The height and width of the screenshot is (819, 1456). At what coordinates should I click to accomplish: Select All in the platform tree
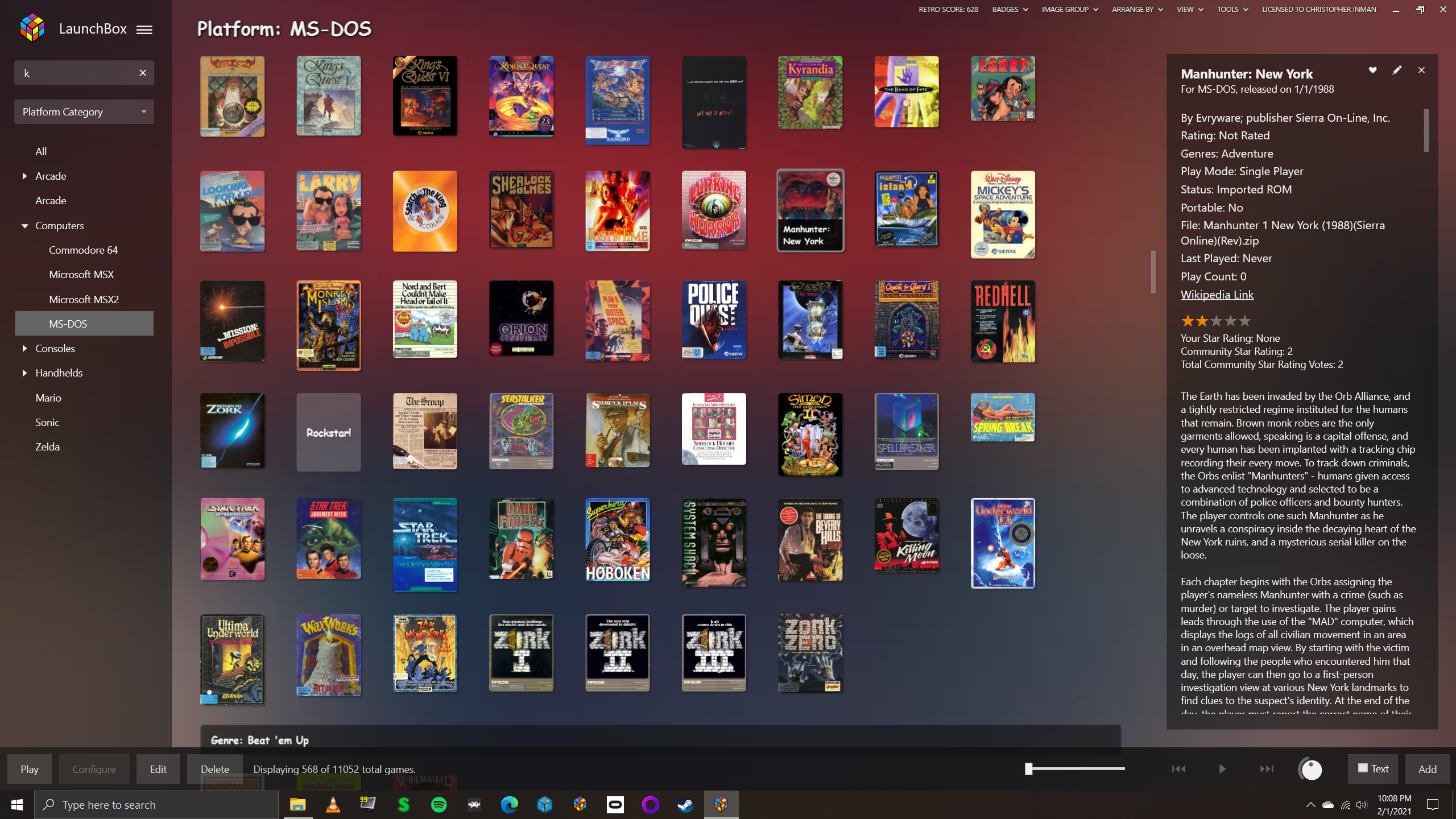41,152
